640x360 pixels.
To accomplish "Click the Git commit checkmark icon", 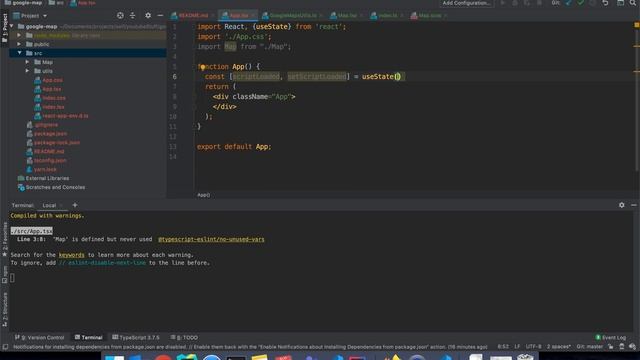I will 580,3.
